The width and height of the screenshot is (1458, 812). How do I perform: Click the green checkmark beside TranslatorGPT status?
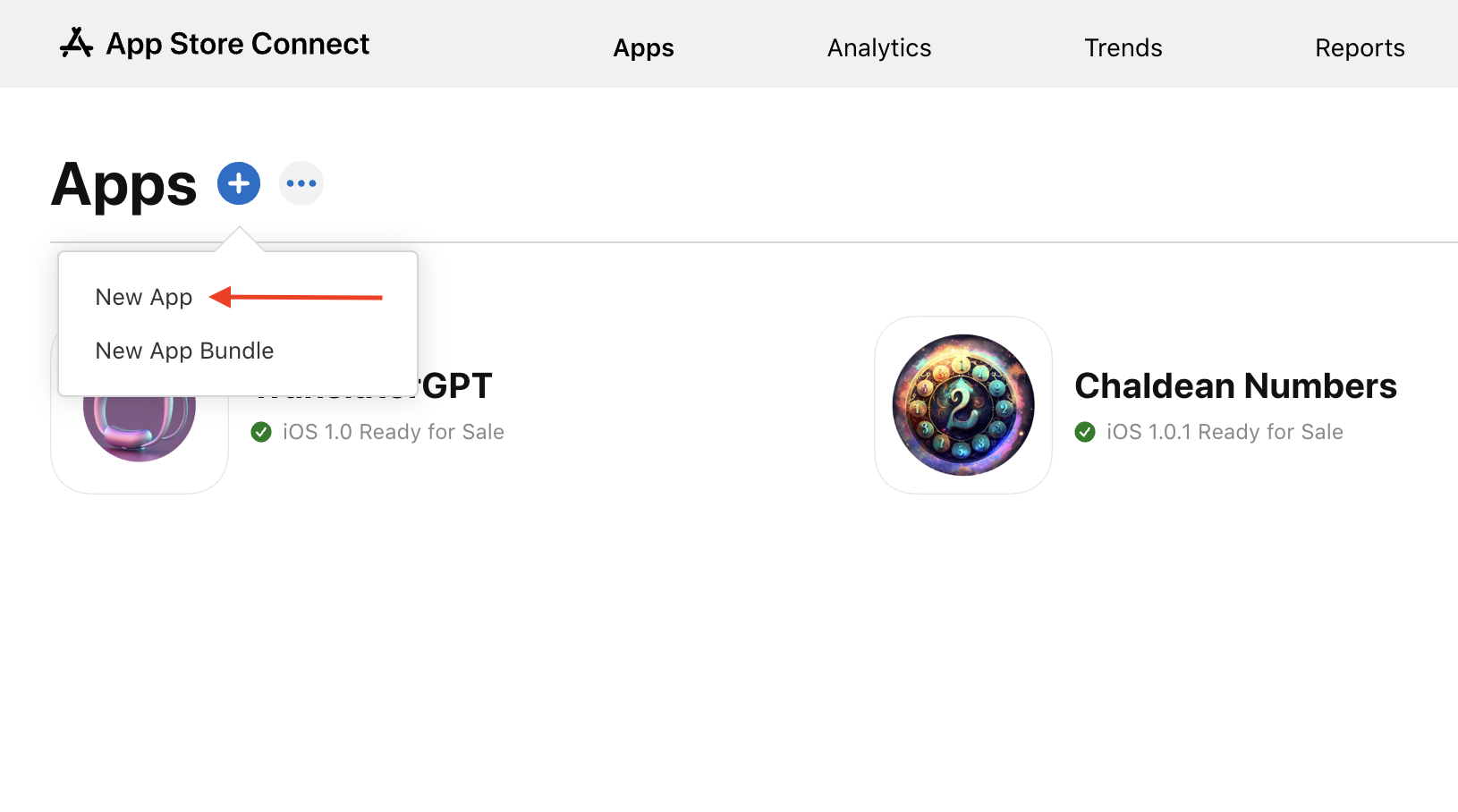click(x=260, y=432)
